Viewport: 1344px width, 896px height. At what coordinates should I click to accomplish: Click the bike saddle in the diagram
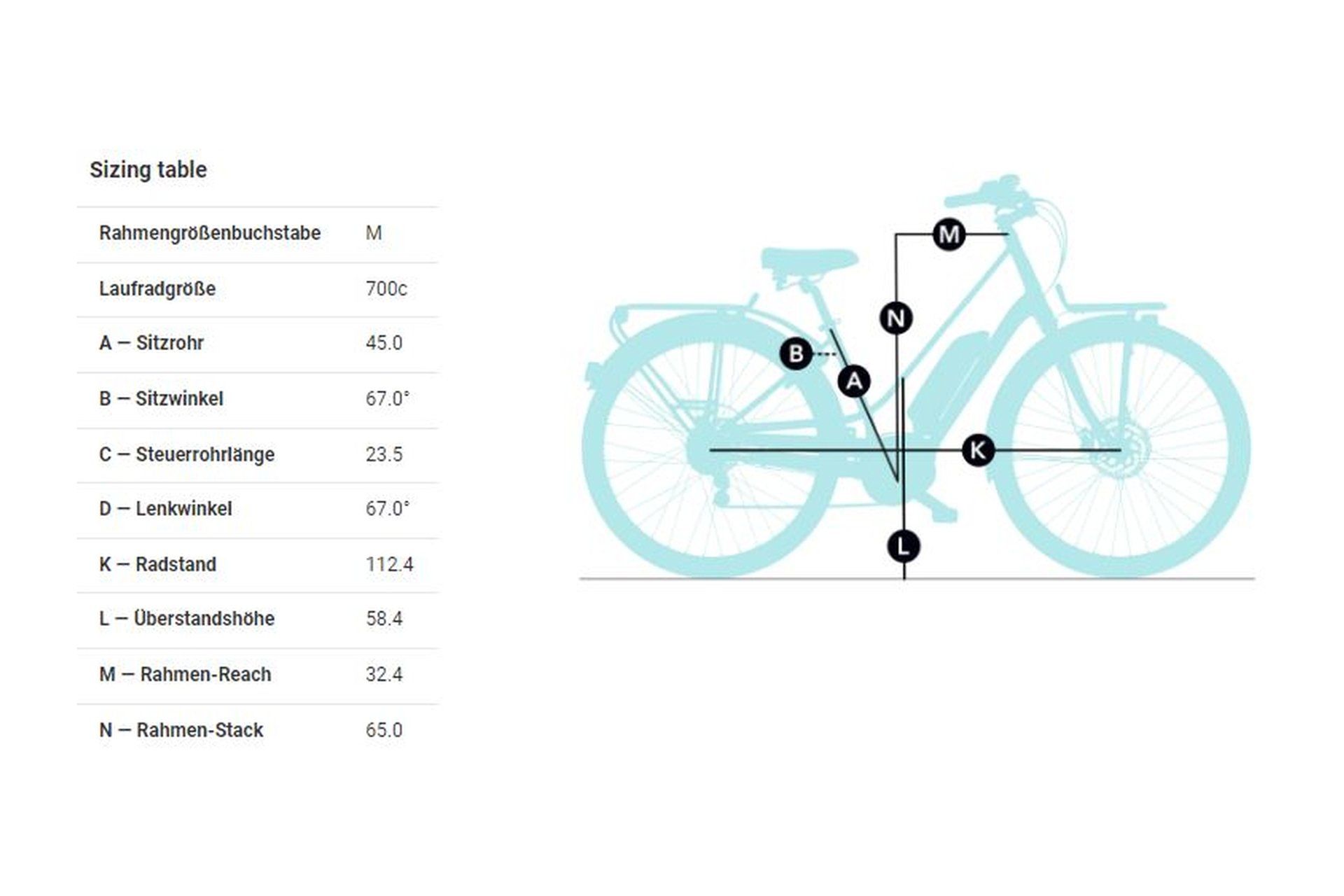[x=808, y=260]
